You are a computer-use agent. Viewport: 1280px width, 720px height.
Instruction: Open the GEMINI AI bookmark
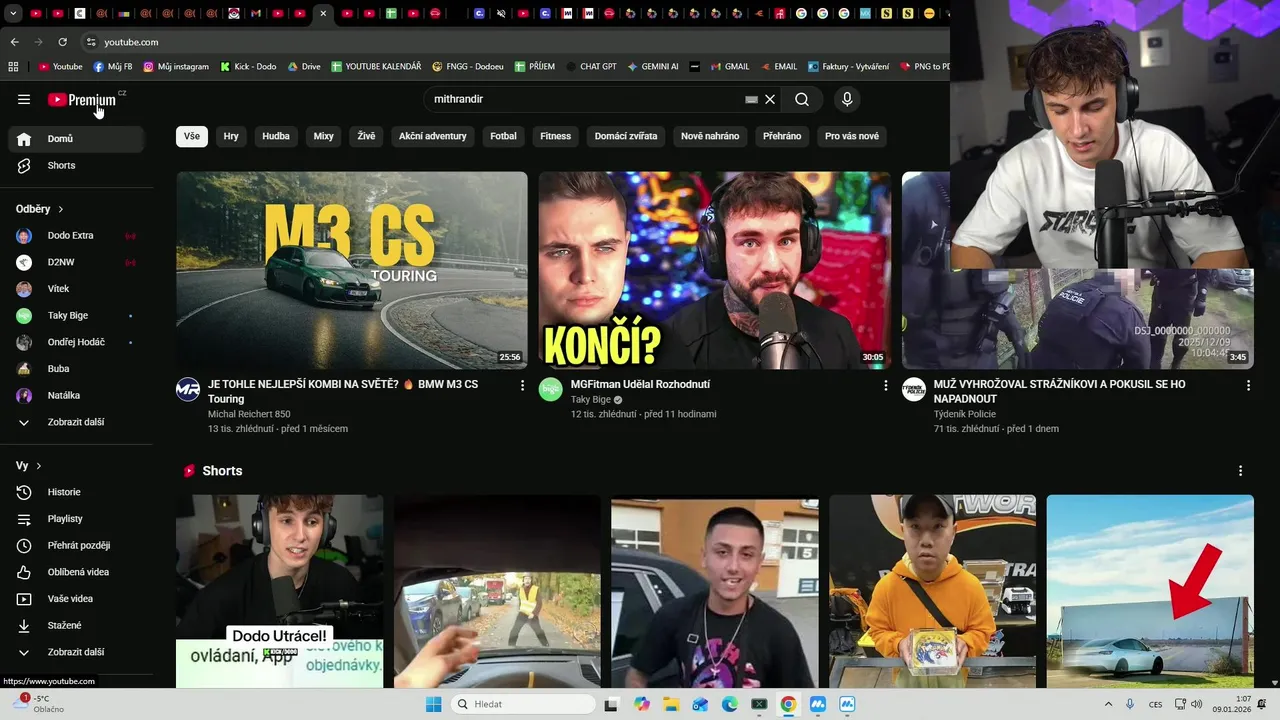[x=653, y=67]
